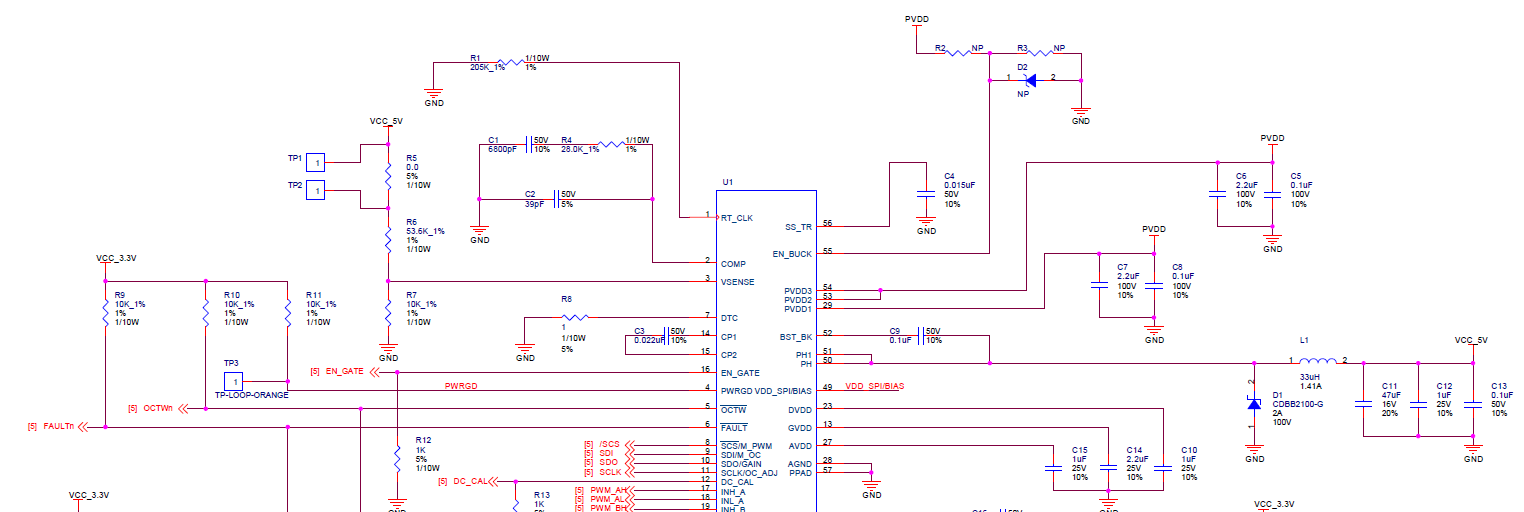Viewport: 1524px width, 512px height.
Task: Select the U1 reference designator
Action: (727, 182)
